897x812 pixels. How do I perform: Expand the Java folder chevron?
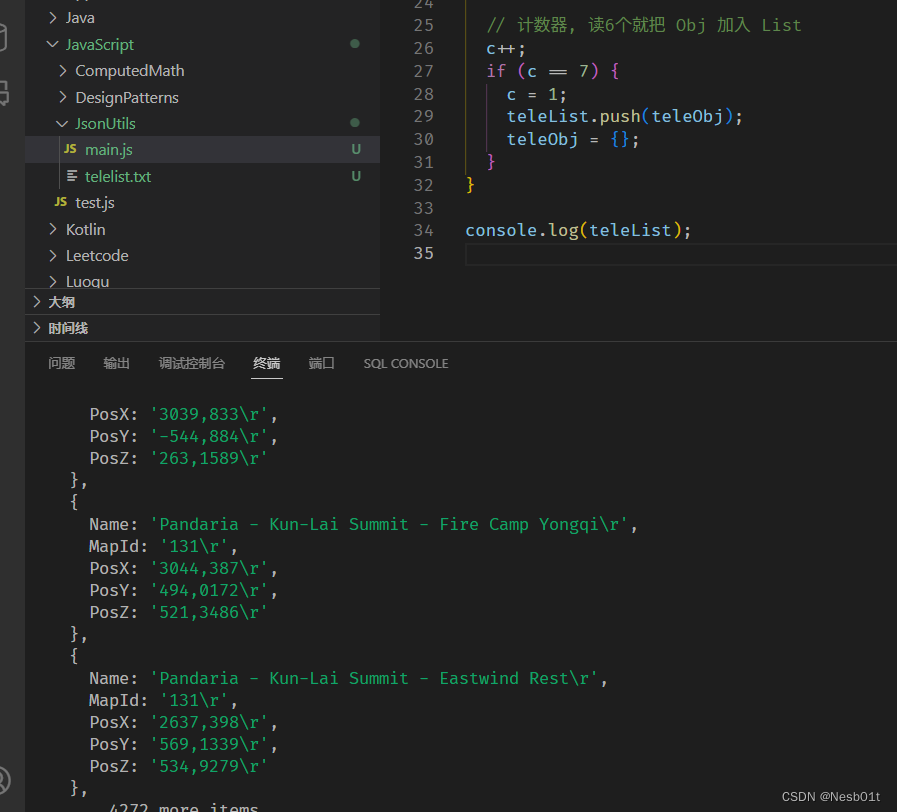[x=53, y=18]
